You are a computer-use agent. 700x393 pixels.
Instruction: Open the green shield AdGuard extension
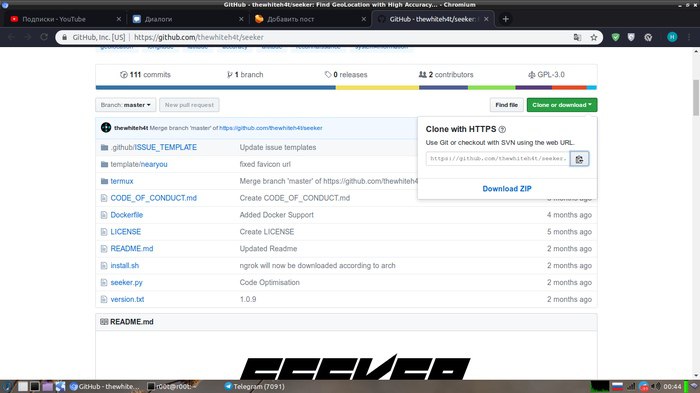[x=616, y=38]
